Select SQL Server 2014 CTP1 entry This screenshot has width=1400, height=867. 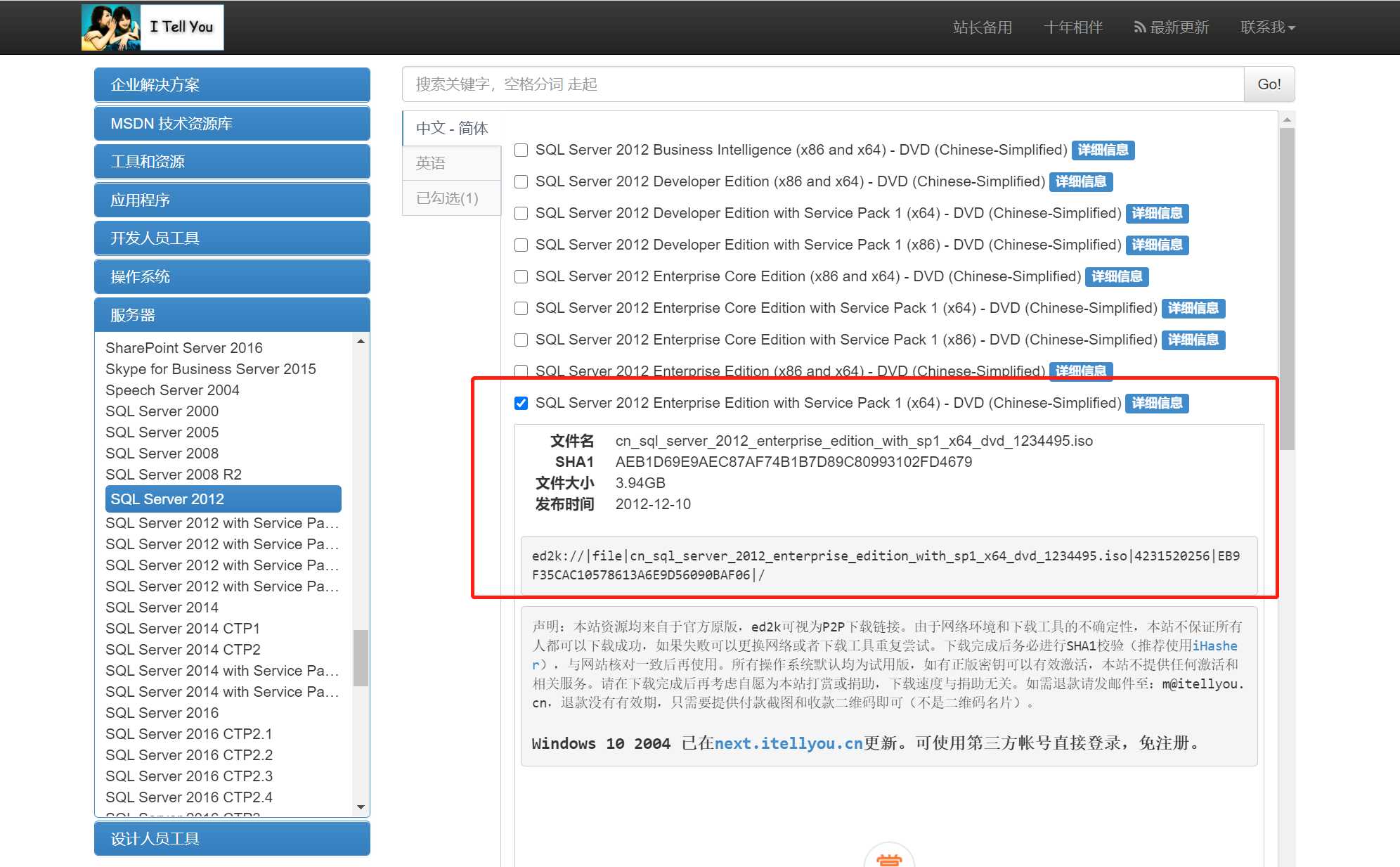[183, 629]
